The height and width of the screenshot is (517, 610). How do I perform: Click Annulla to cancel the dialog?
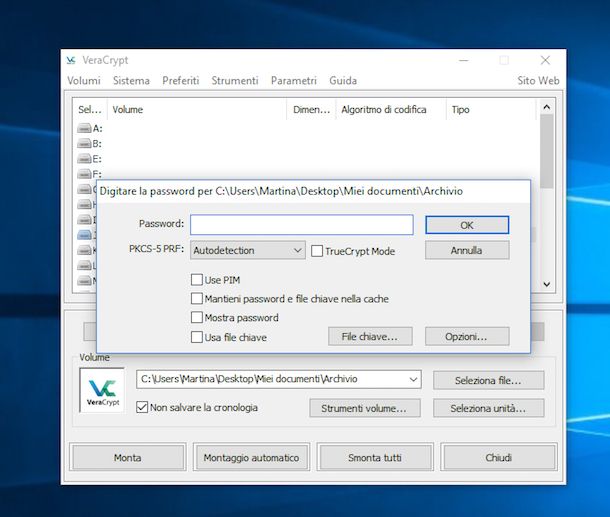coord(467,250)
